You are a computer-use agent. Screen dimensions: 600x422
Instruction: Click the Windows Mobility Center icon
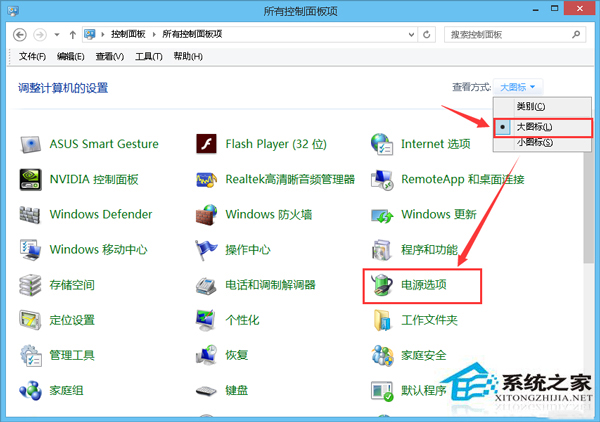point(30,250)
